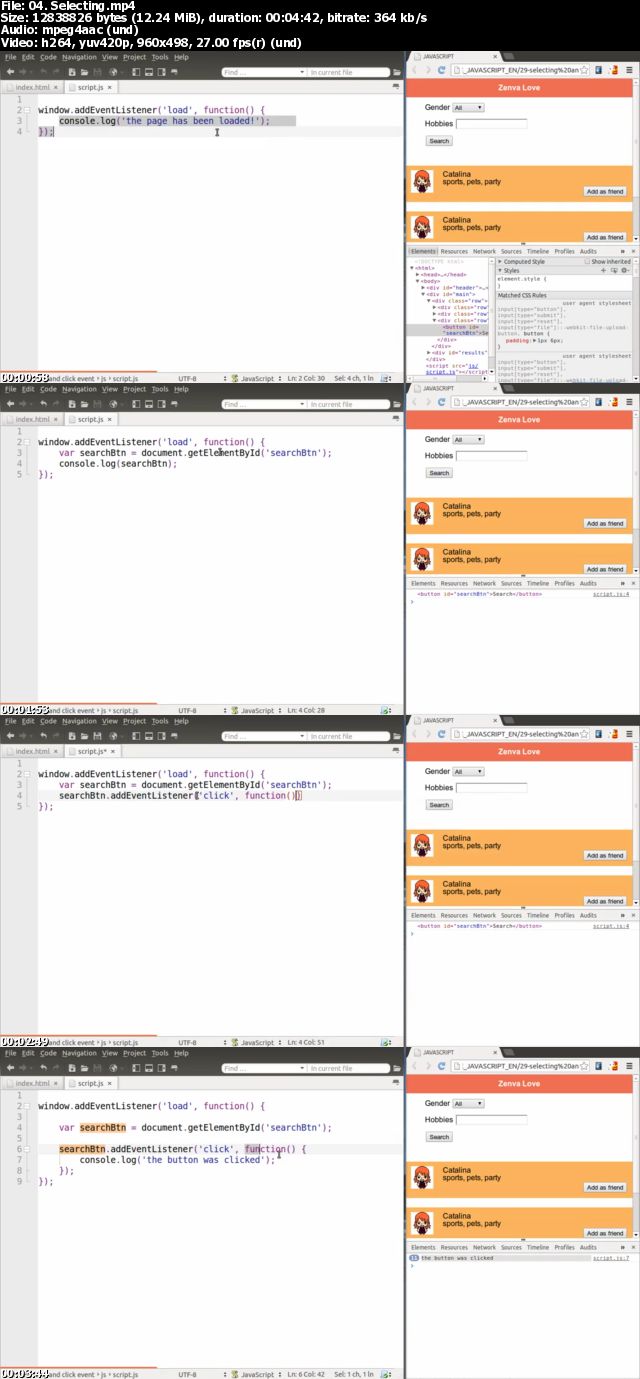Collapse code fold at line 2, 00:00:58 frame

tap(27, 109)
